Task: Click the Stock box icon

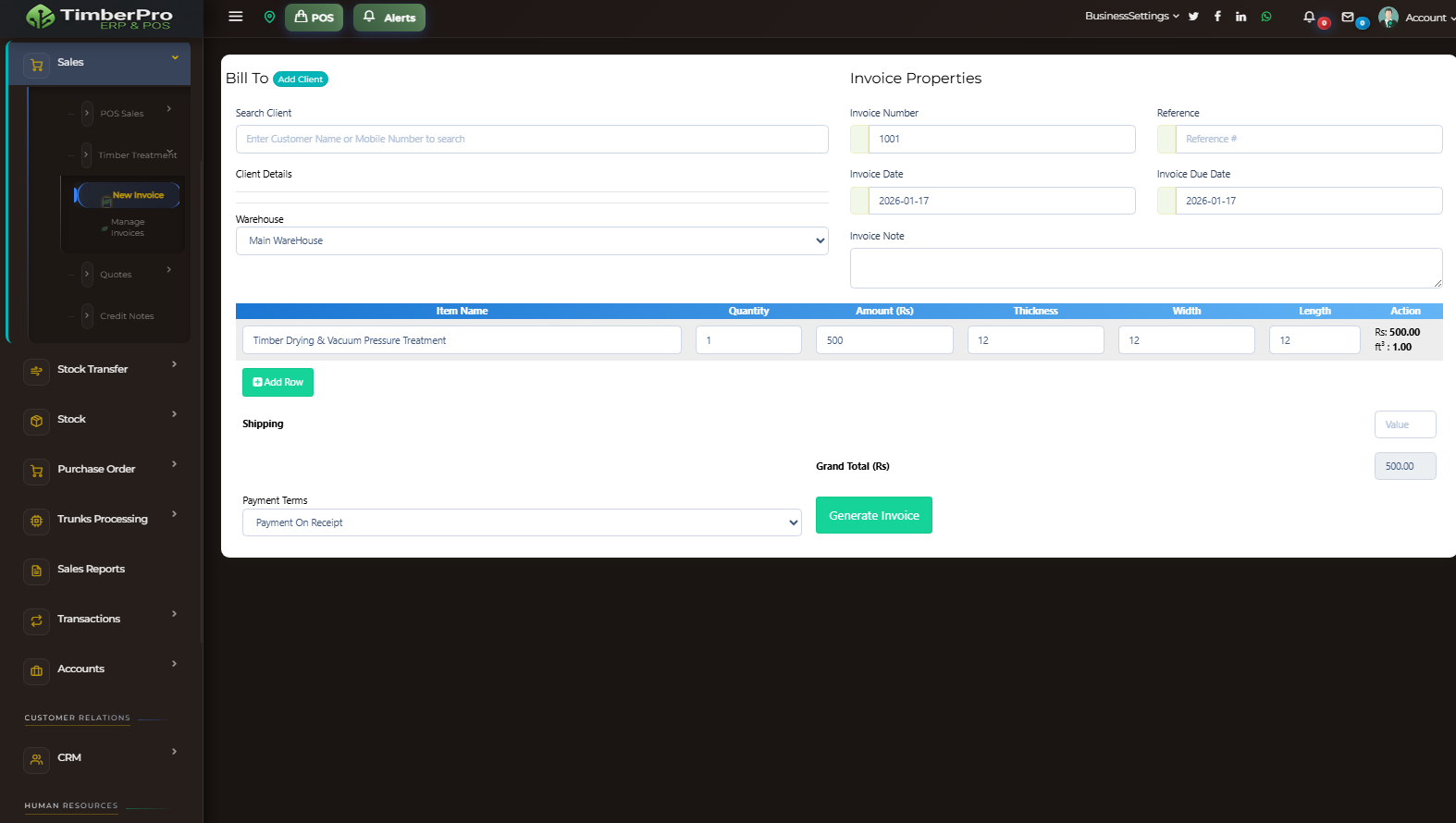Action: coord(37,421)
